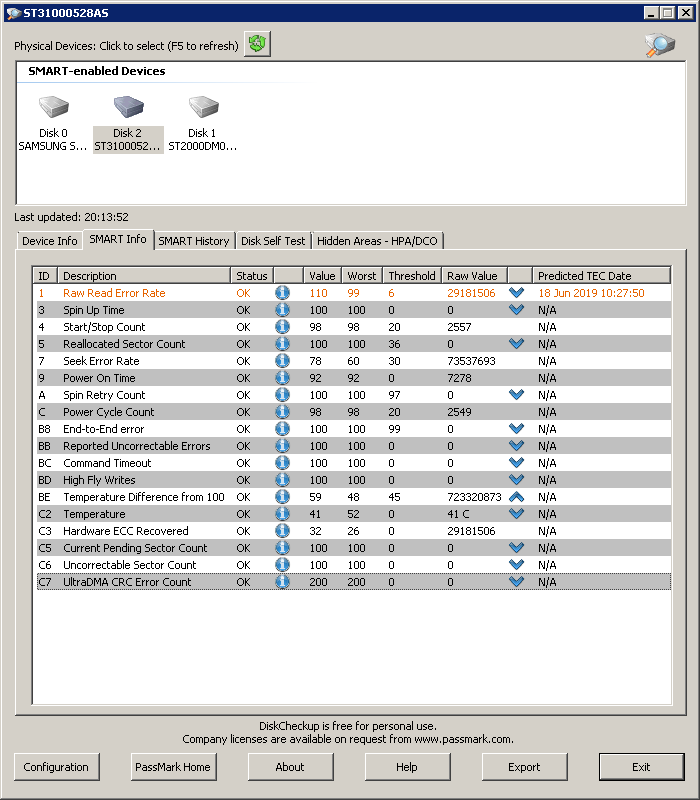Click up arrow in Temperature Difference row
This screenshot has height=800, width=700.
[516, 497]
